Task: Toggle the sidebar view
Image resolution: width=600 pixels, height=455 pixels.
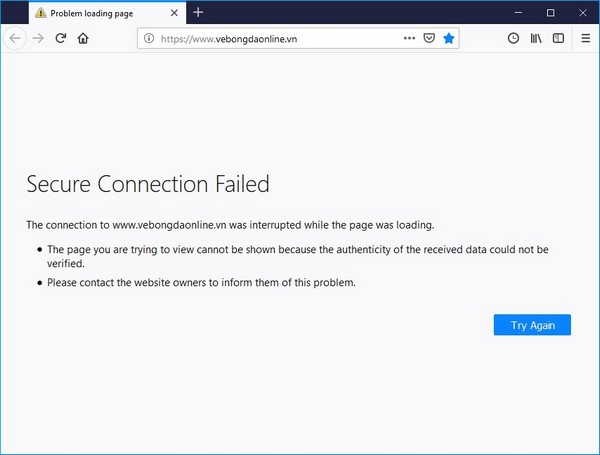Action: (558, 38)
